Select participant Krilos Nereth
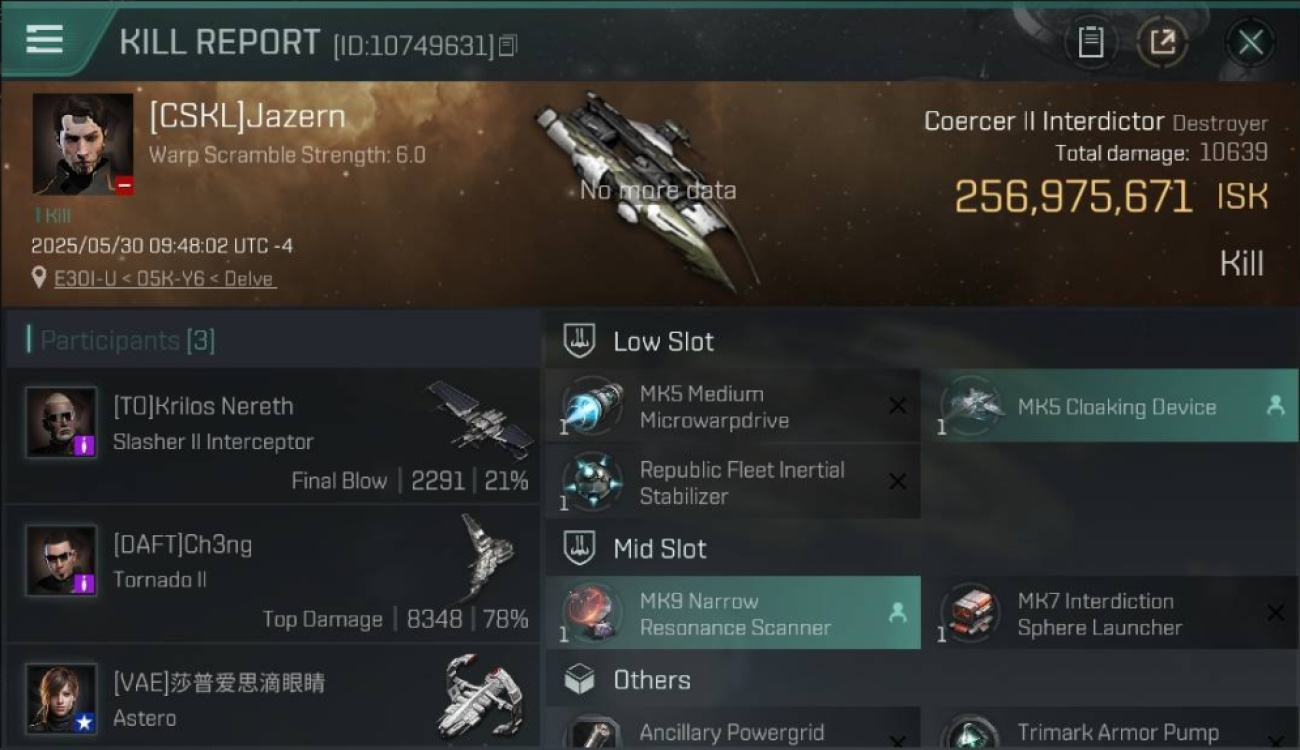The height and width of the screenshot is (750, 1300). pos(273,436)
